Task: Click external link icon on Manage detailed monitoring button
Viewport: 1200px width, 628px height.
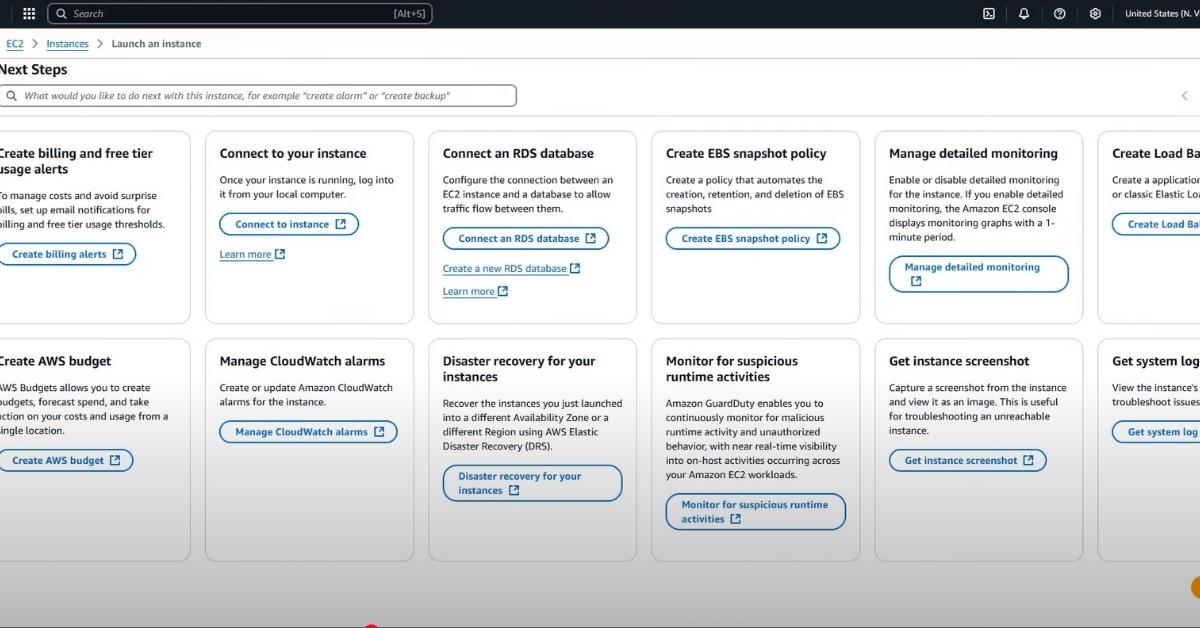Action: click(916, 281)
